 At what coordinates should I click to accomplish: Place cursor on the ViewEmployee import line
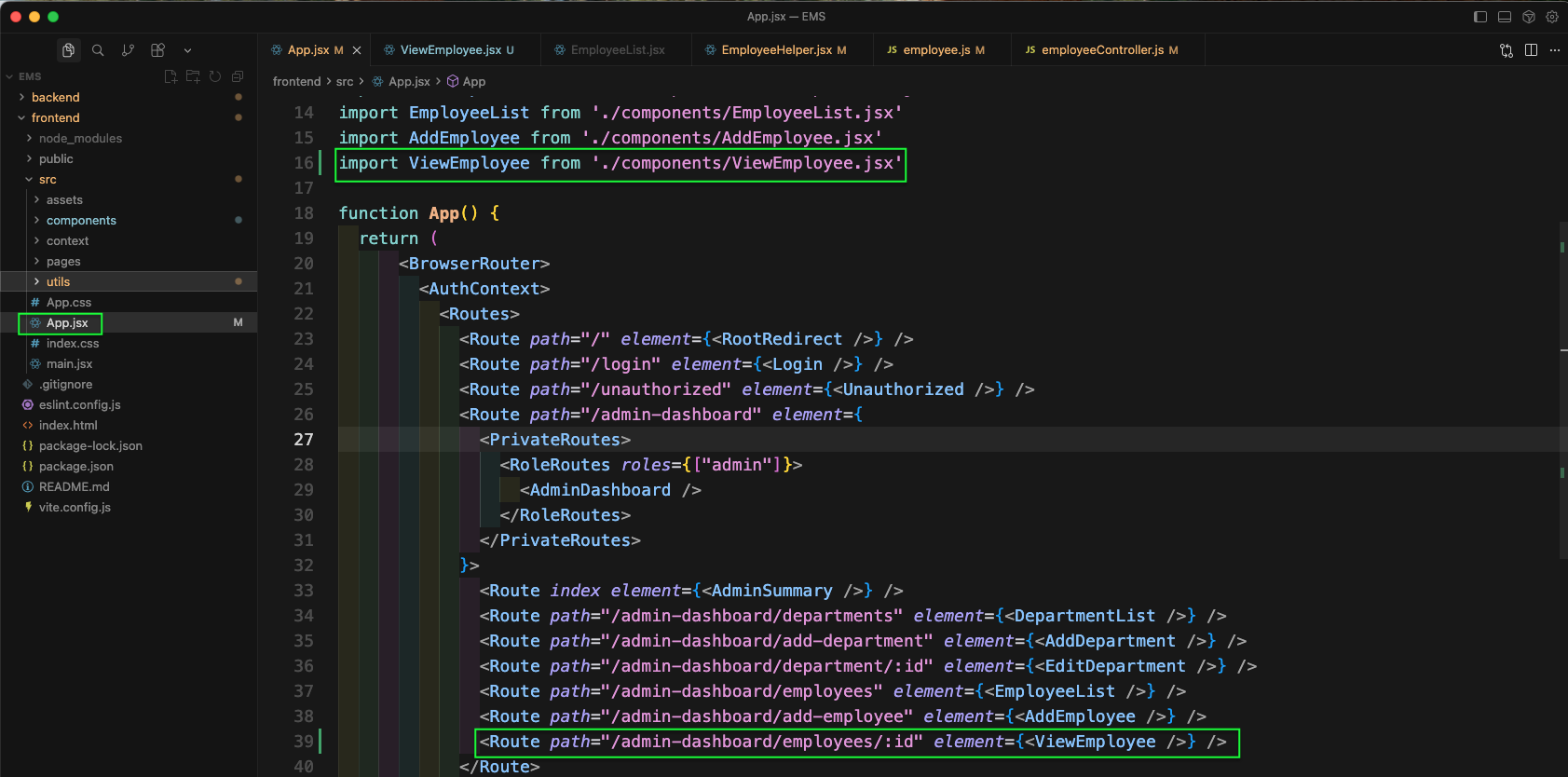(x=620, y=164)
